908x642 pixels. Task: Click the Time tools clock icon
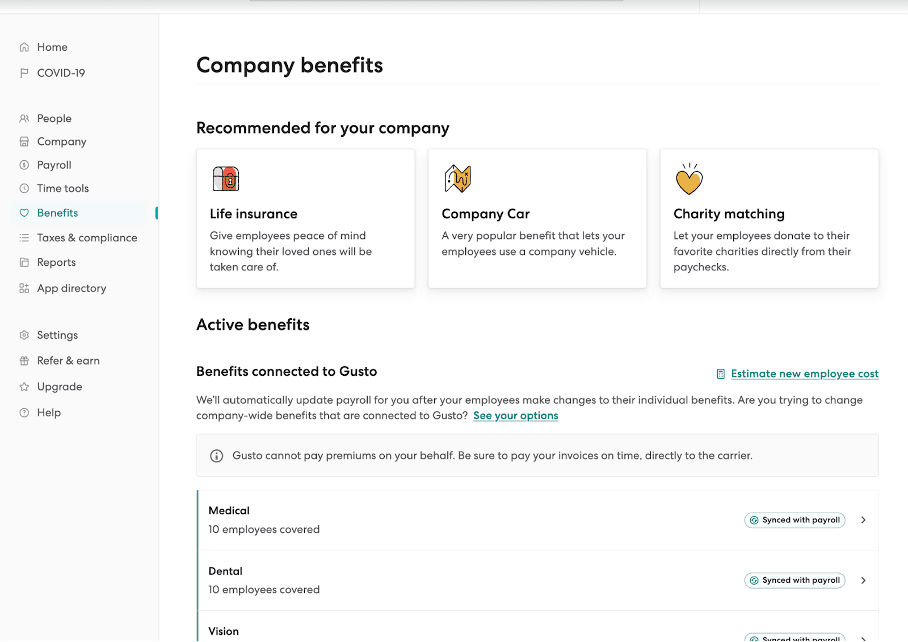(23, 188)
